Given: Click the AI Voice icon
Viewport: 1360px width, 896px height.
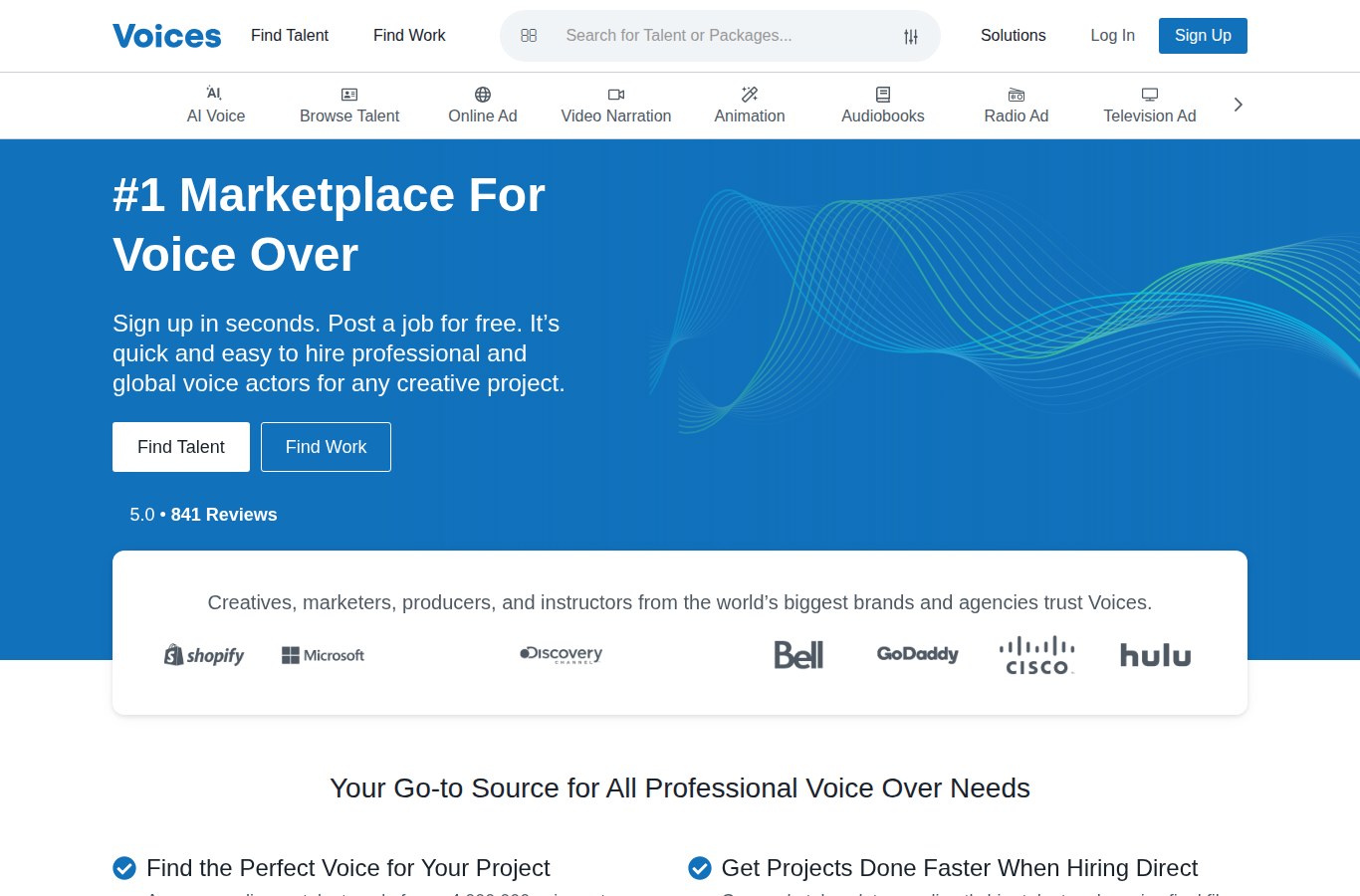Looking at the screenshot, I should point(215,94).
